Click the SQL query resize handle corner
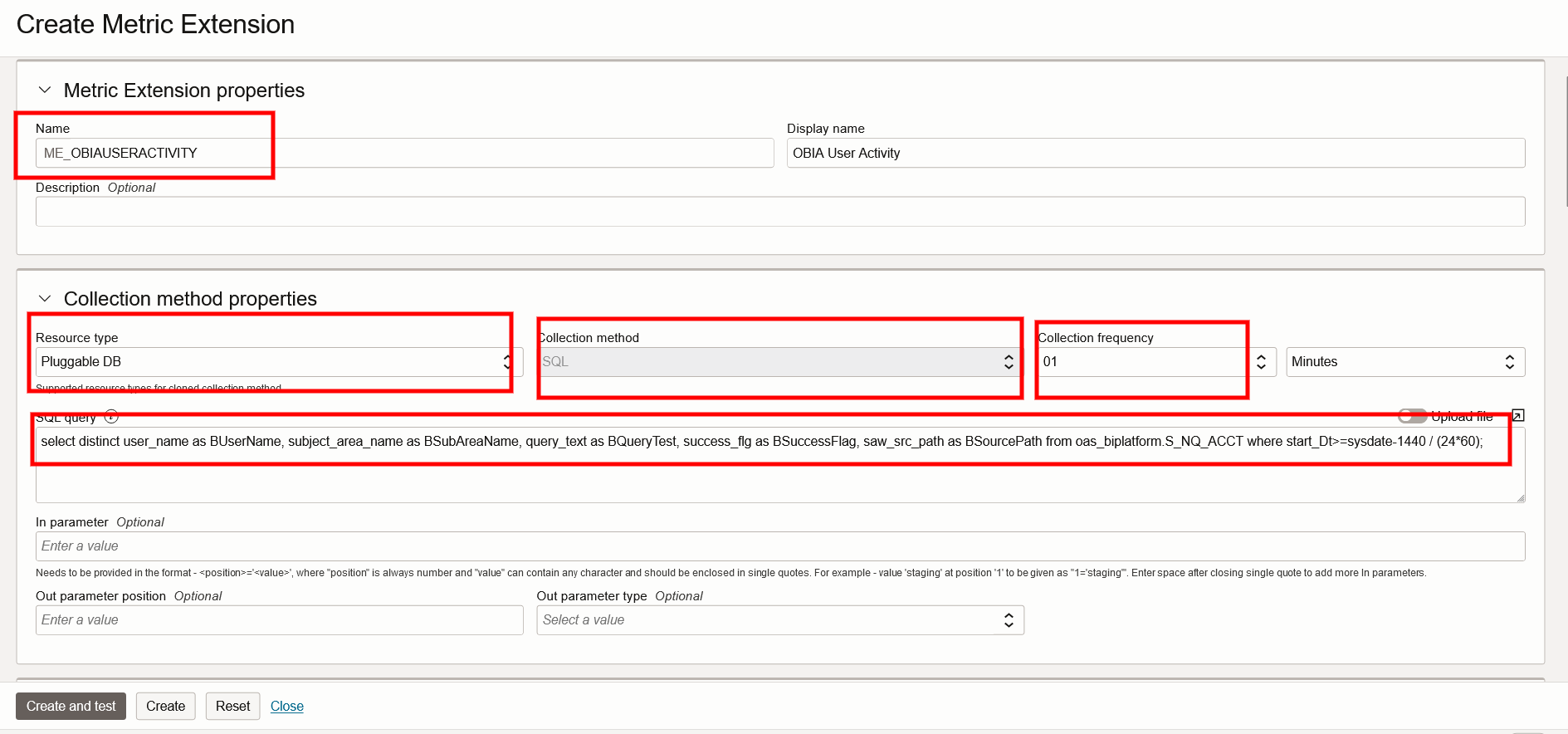 pyautogui.click(x=1520, y=497)
